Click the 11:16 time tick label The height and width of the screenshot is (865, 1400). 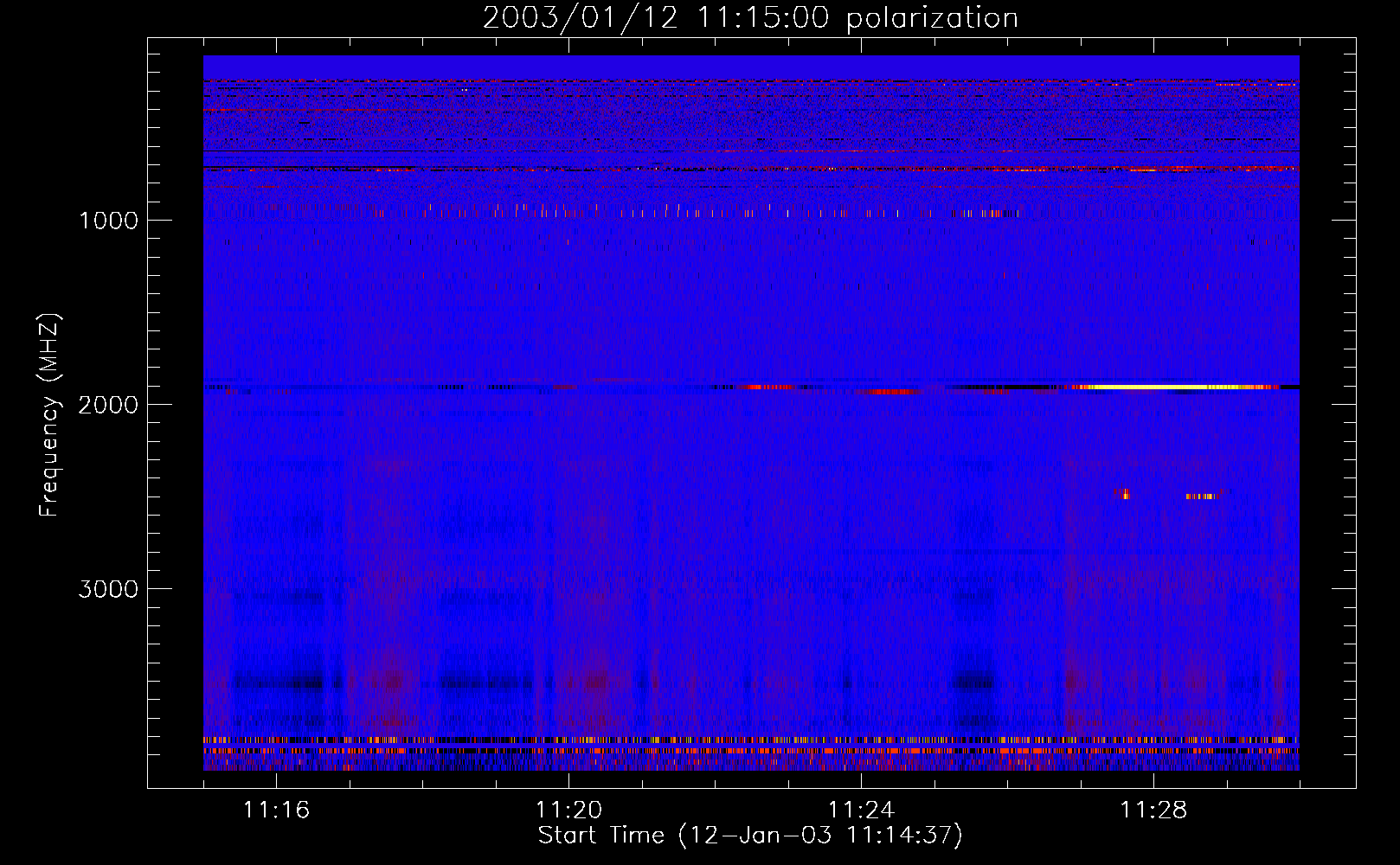coord(276,811)
